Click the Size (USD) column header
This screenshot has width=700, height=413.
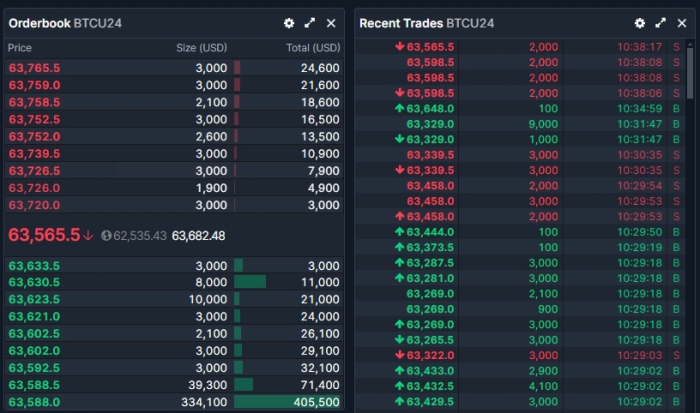(x=201, y=48)
